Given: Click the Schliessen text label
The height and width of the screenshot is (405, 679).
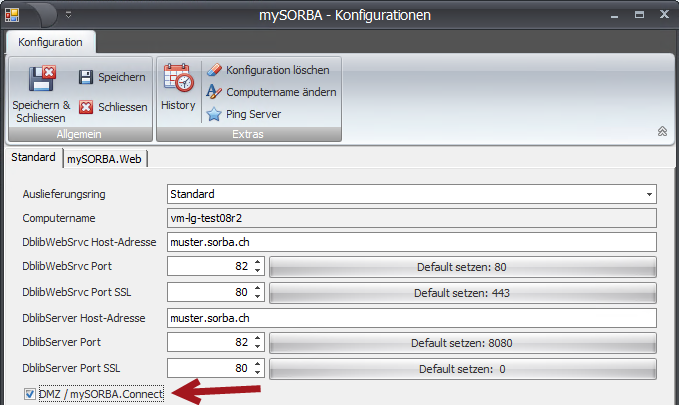Looking at the screenshot, I should (123, 107).
